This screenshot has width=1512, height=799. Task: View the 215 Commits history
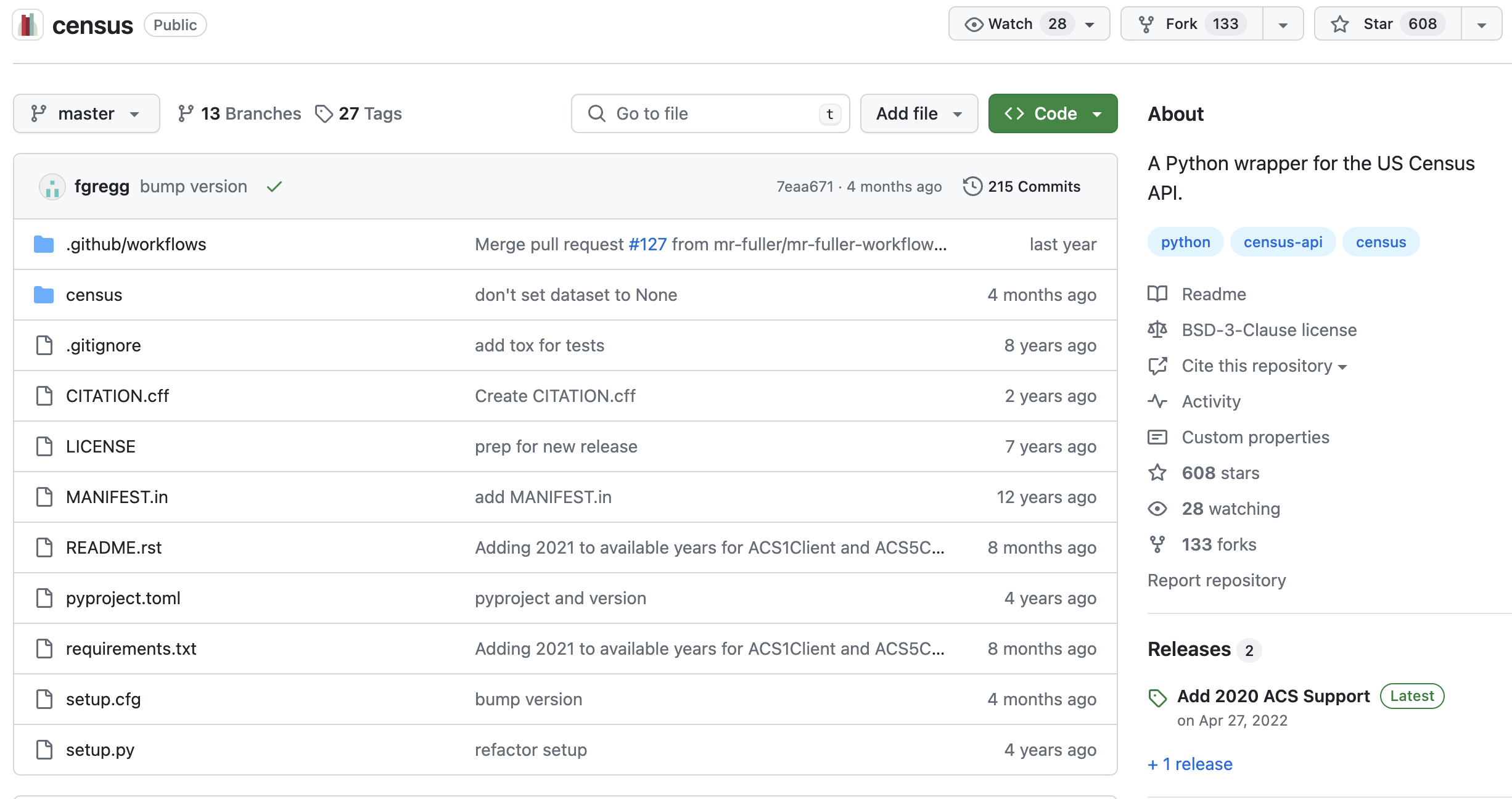click(x=1022, y=186)
